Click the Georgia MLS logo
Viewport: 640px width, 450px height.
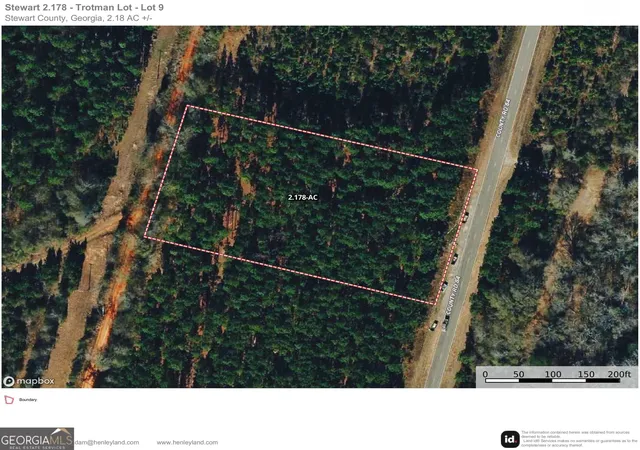[37, 439]
